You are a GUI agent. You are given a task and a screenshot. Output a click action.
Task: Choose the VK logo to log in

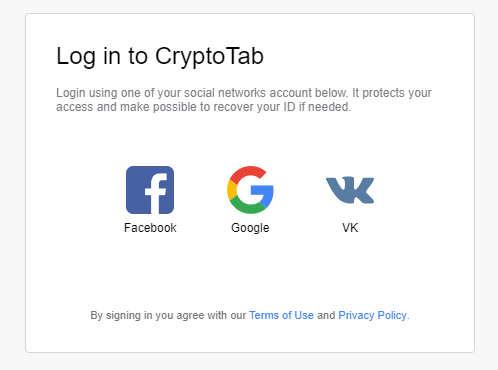350,190
